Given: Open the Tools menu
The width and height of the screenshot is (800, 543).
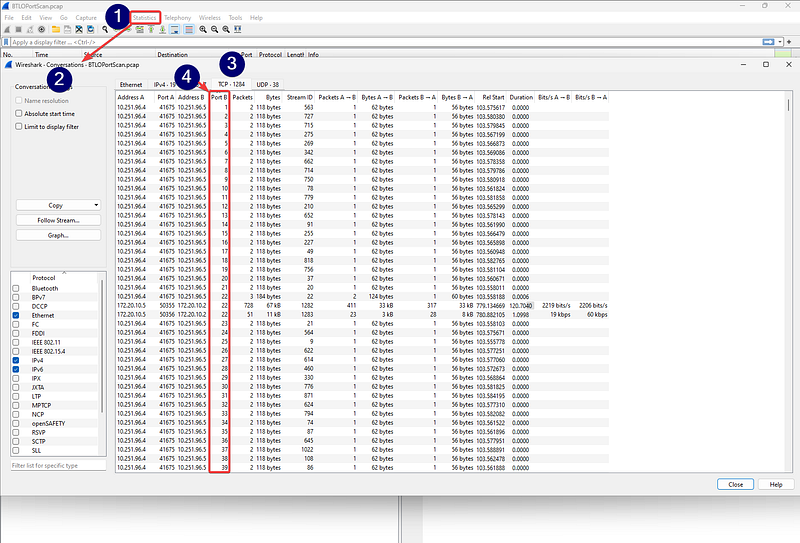Looking at the screenshot, I should [235, 17].
